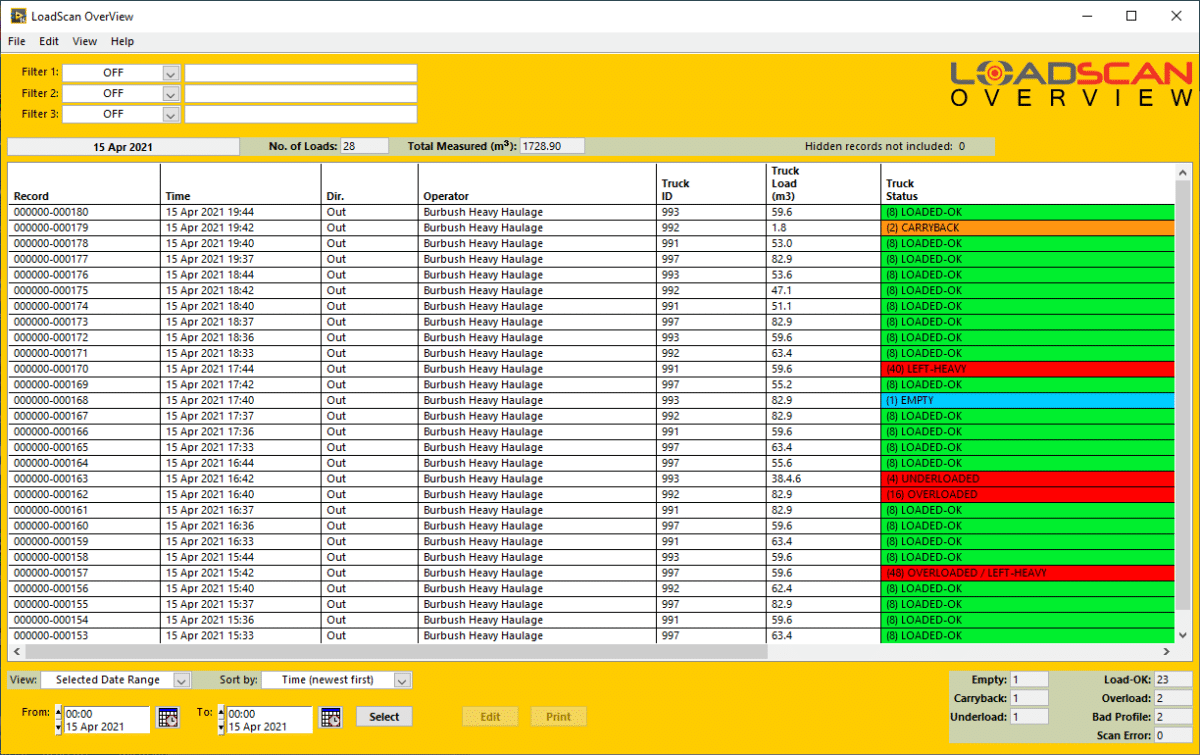Screen dimensions: 1200x755
Task: Click the Select button
Action: tap(384, 716)
